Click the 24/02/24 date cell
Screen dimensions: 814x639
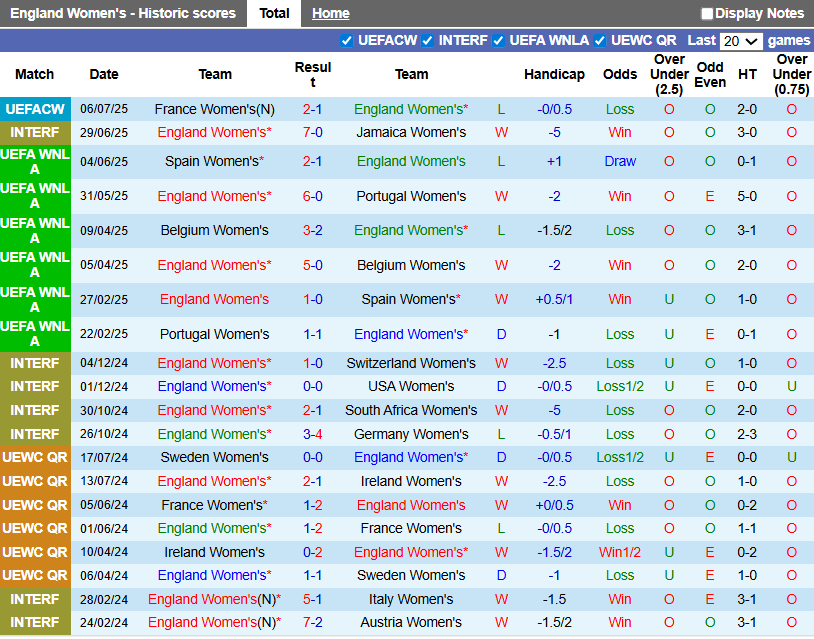(104, 622)
